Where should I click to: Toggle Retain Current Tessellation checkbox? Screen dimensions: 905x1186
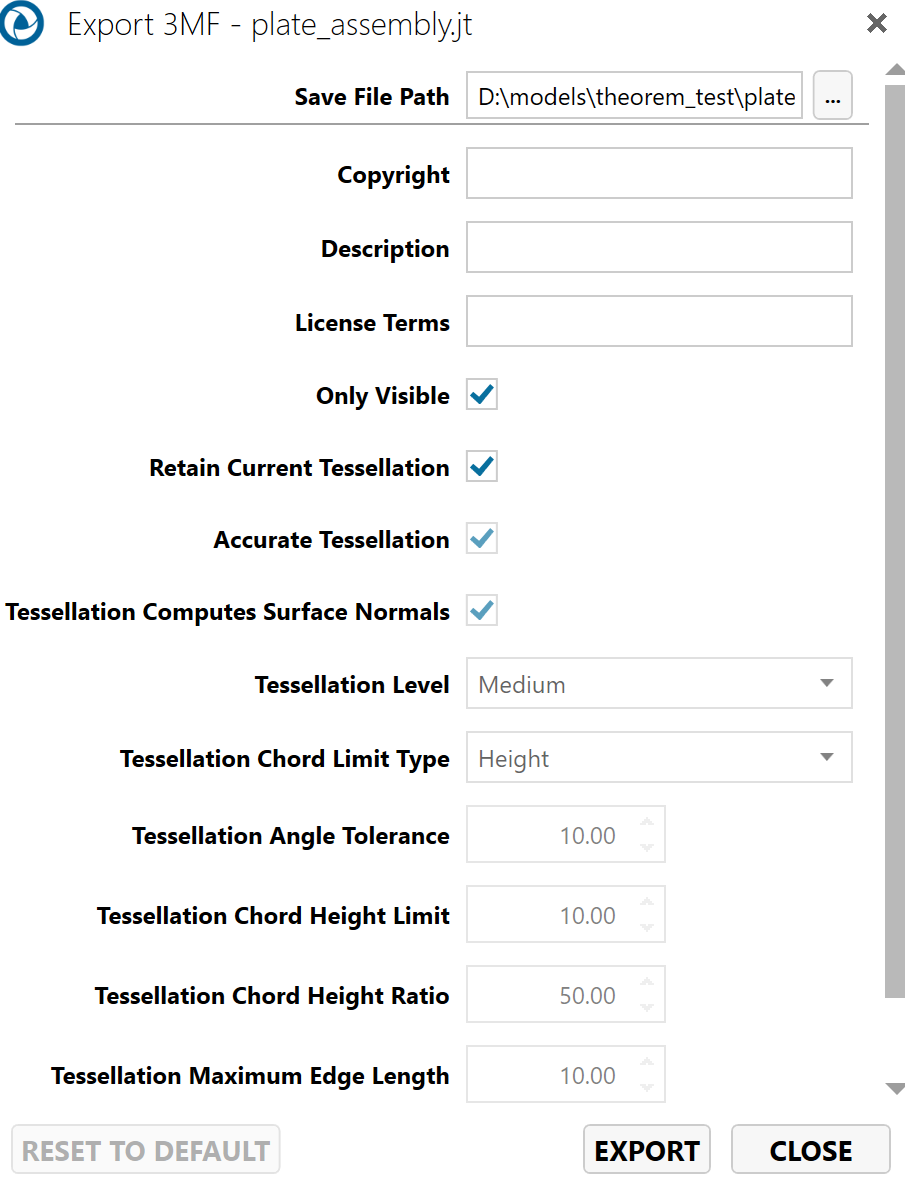(x=482, y=467)
